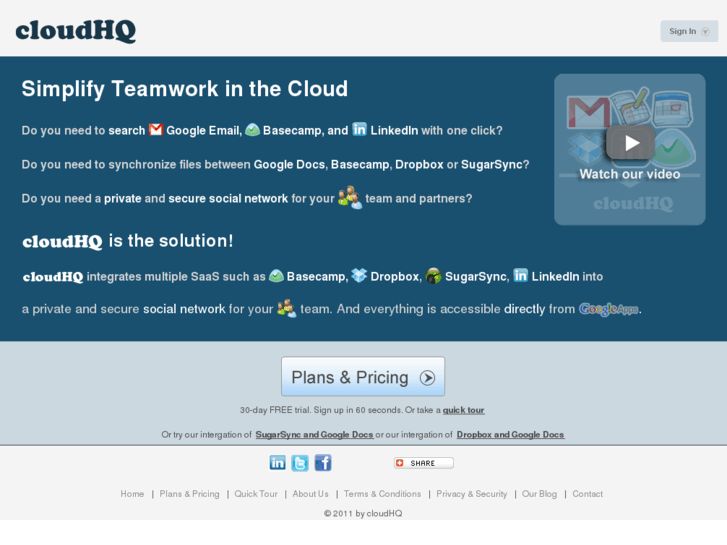Click the LinkedIn icon in the search sentence
Viewport: 727px width, 545px height.
[x=359, y=129]
